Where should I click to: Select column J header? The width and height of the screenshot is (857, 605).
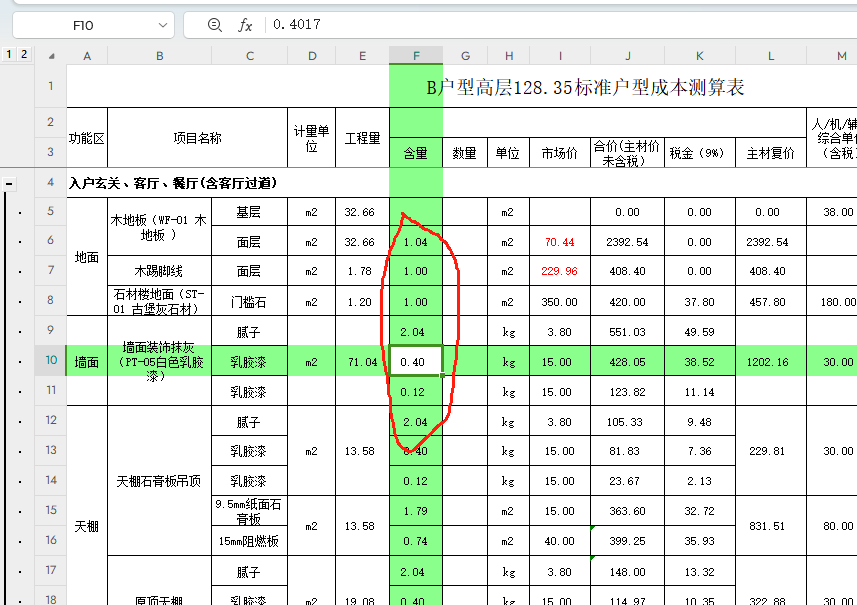pos(627,56)
